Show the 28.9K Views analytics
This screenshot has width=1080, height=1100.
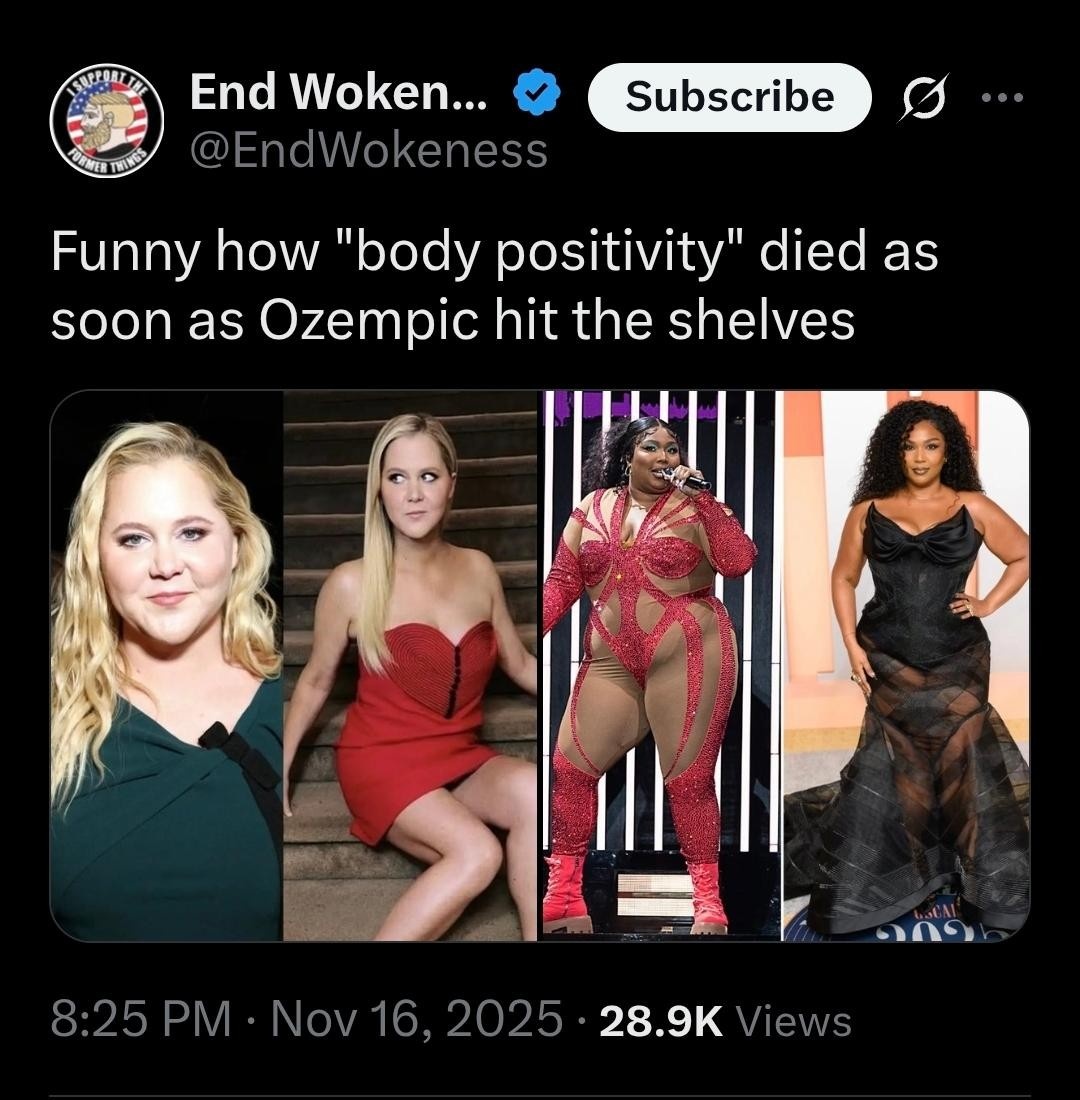tap(726, 1021)
